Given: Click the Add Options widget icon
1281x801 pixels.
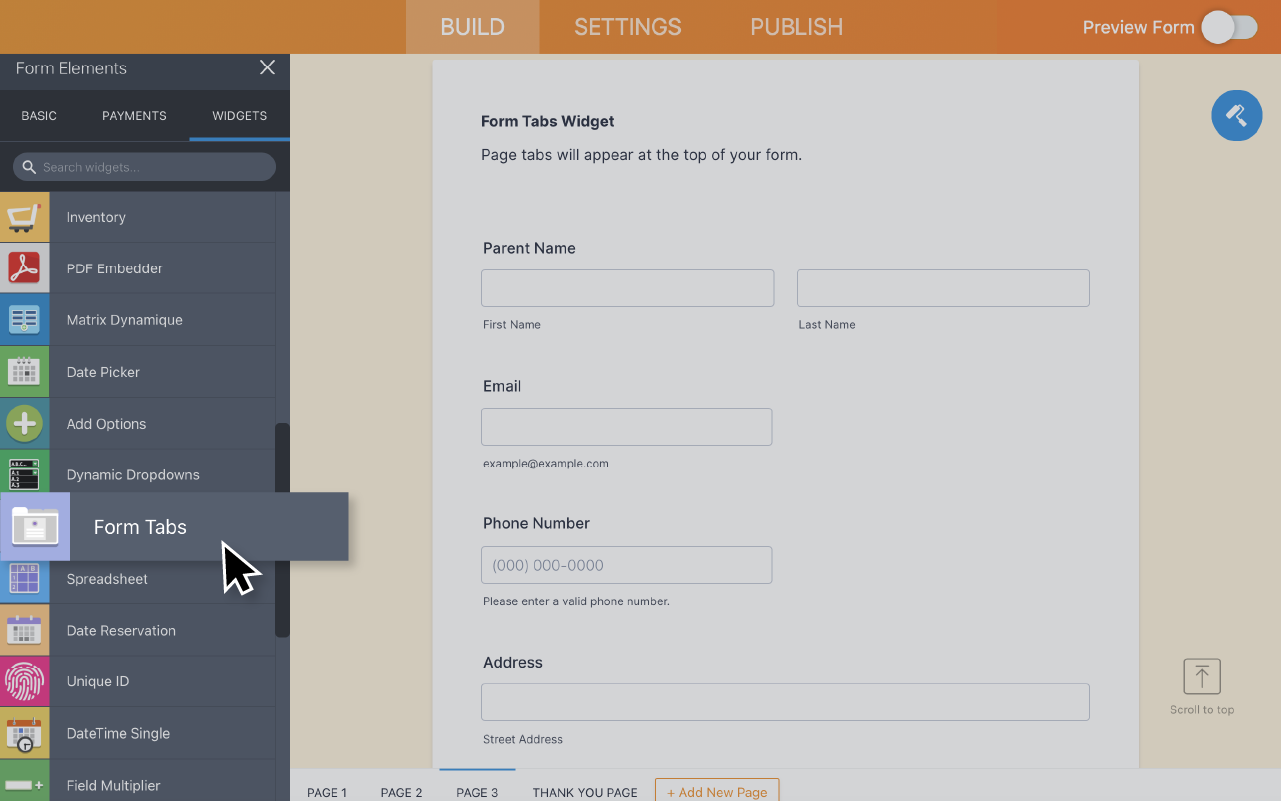Looking at the screenshot, I should [x=24, y=423].
